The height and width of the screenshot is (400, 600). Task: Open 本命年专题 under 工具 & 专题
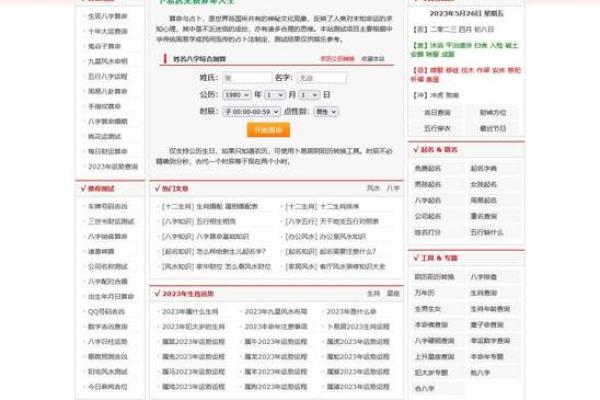[487, 356]
